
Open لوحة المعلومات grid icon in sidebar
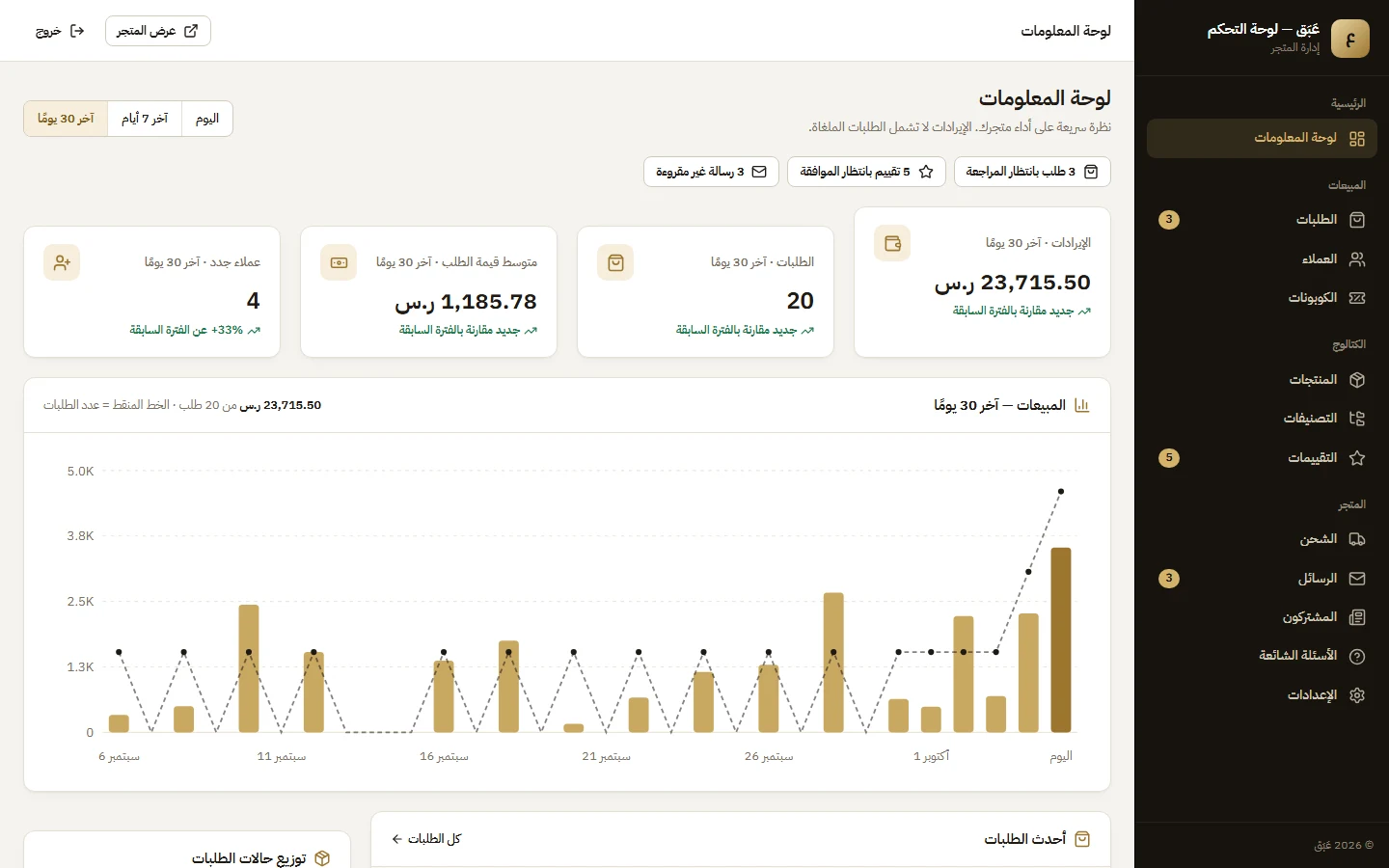tap(1357, 139)
